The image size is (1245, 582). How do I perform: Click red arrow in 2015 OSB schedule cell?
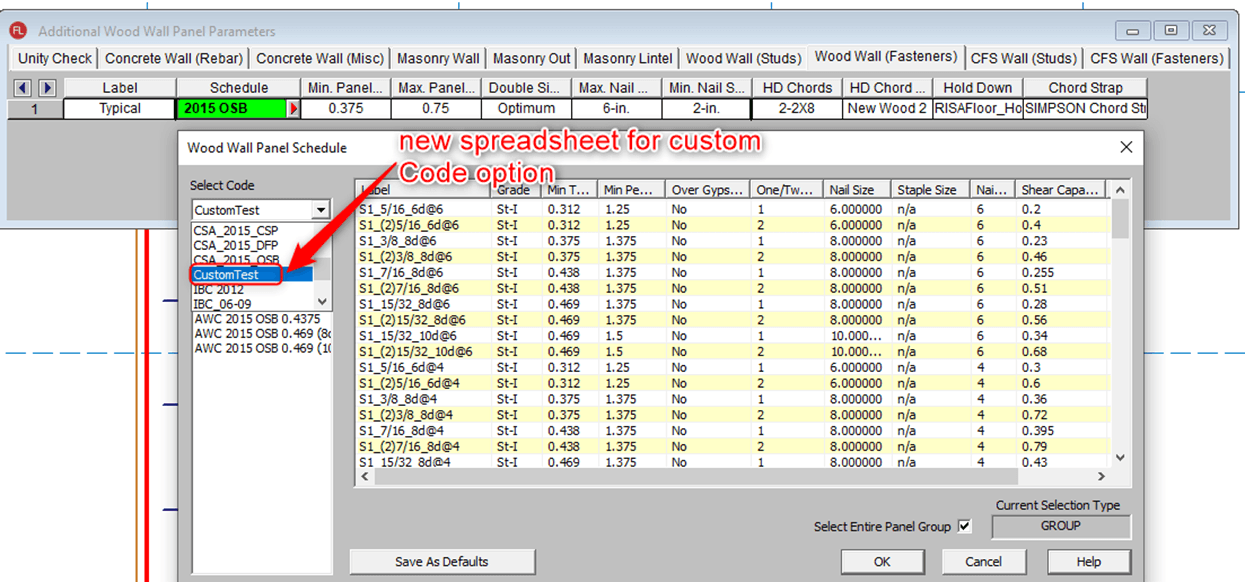pyautogui.click(x=293, y=109)
